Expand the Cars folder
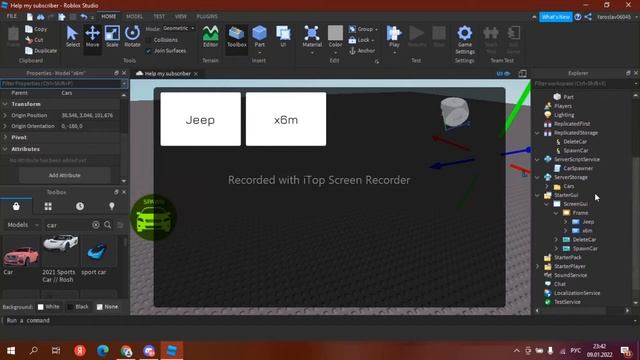Viewport: 640px width, 360px height. 547,186
